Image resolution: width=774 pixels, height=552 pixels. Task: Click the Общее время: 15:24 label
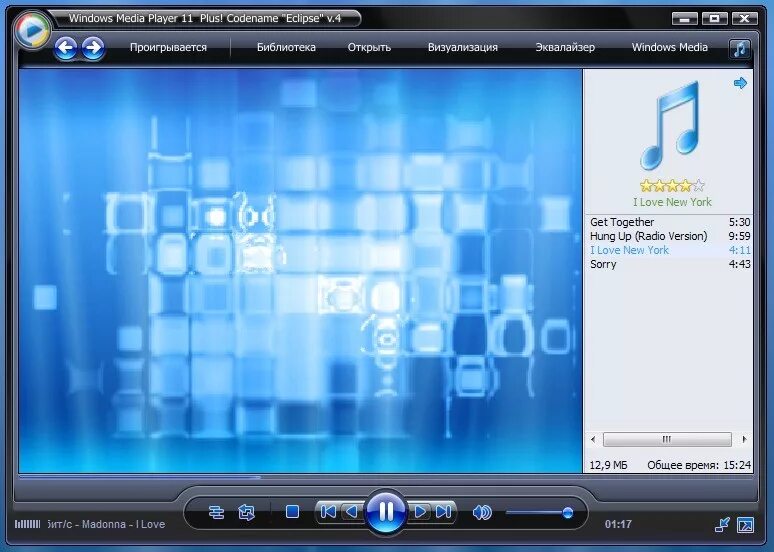tap(699, 465)
